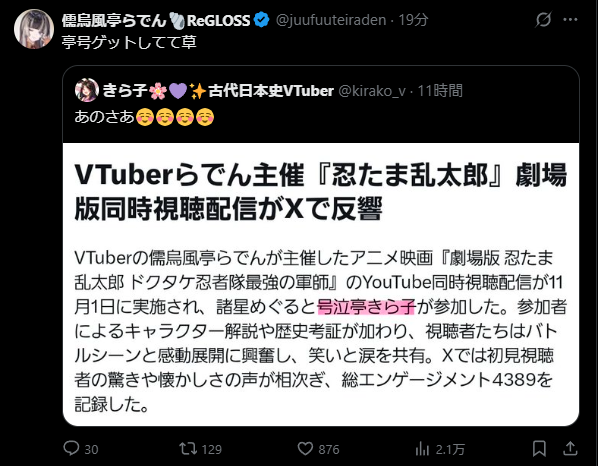The width and height of the screenshot is (598, 466).
Task: Click the blue verified badge
Action: tap(262, 19)
